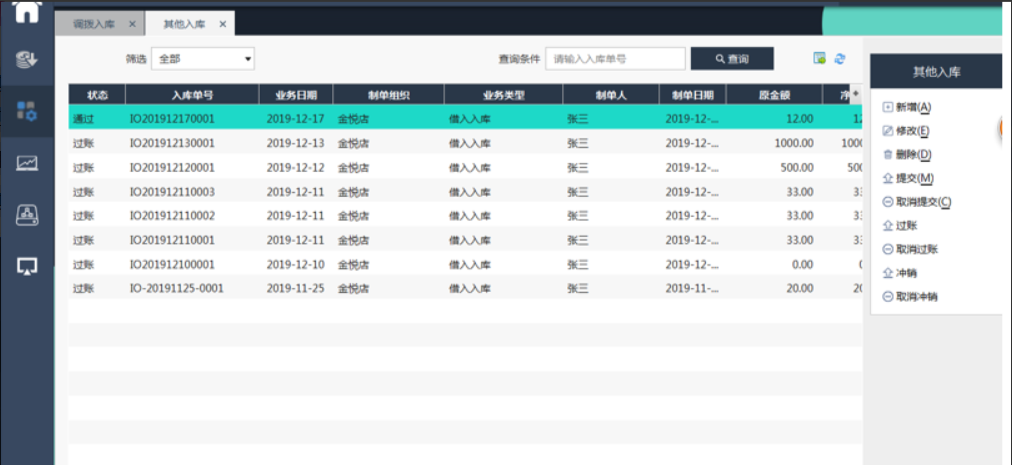The height and width of the screenshot is (465, 1012).
Task: Open the 筛选 dropdown showing 全部
Action: pyautogui.click(x=204, y=59)
